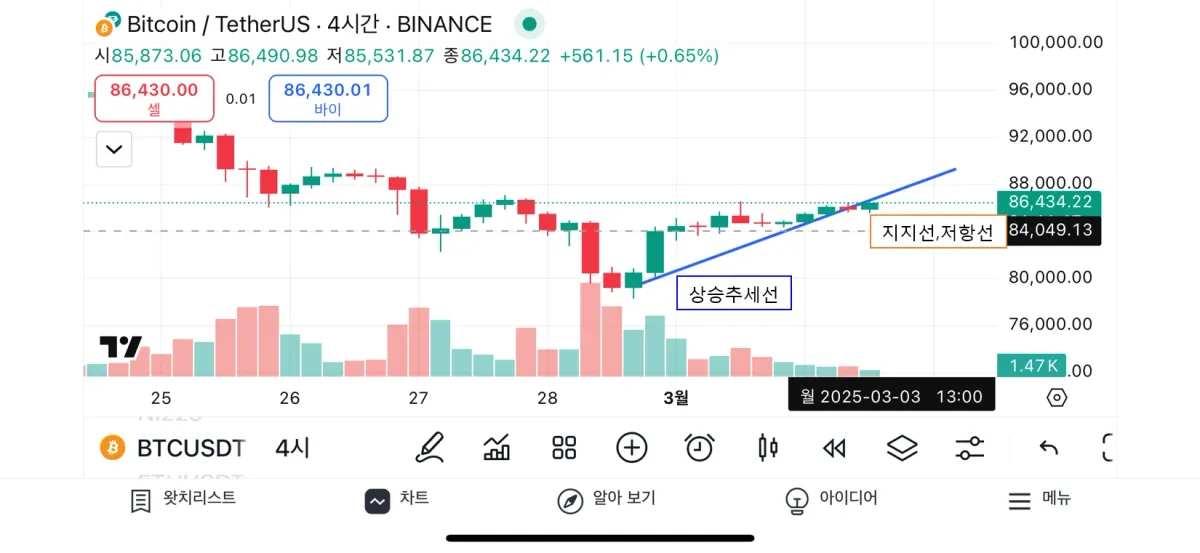The image size is (1200, 553).
Task: Change the candlestick chart type
Action: tap(767, 447)
